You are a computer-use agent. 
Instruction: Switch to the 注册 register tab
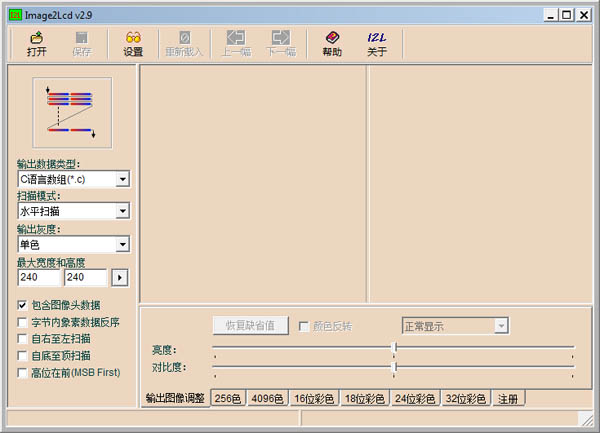click(508, 399)
